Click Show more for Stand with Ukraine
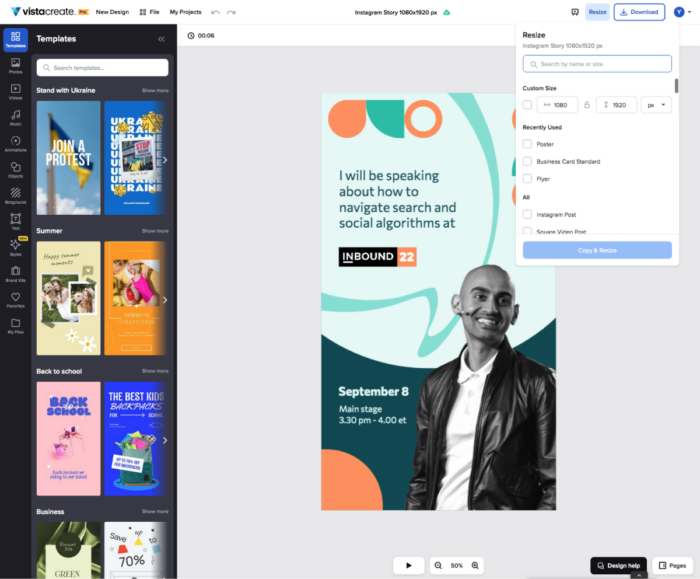This screenshot has height=579, width=700. [155, 91]
